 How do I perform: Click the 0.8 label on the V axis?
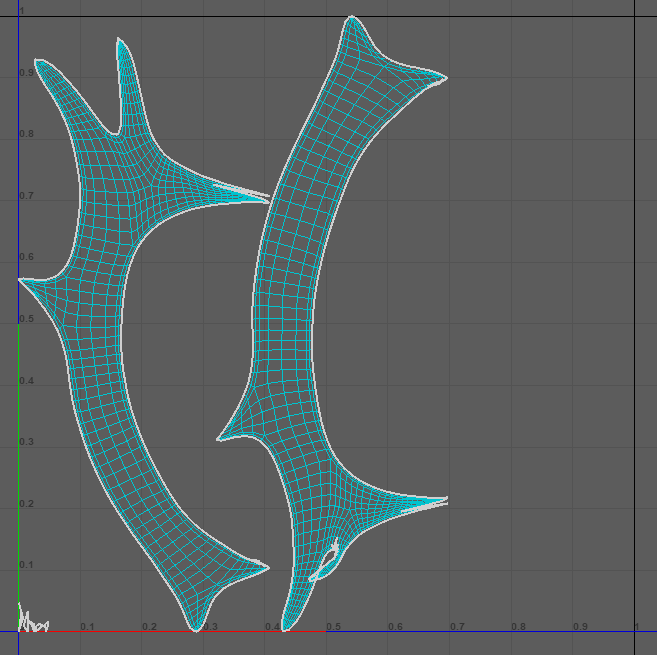point(25,134)
